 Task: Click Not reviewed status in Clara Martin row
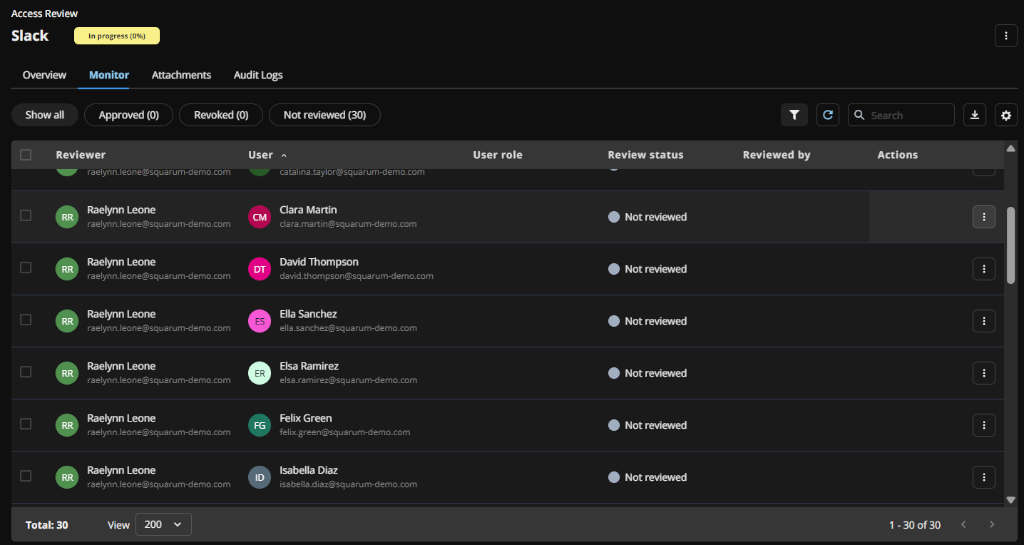coord(647,217)
